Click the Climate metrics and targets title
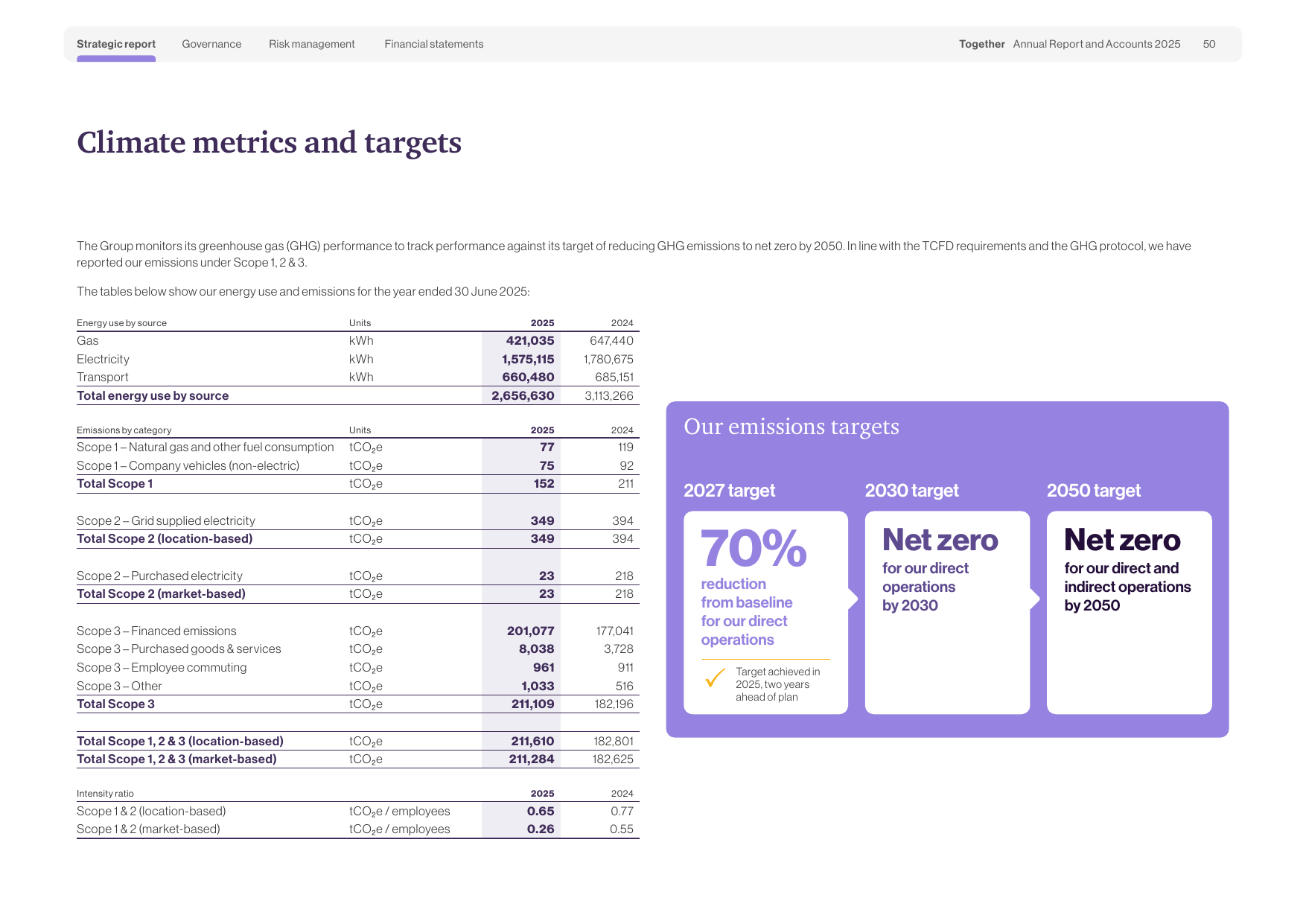The width and height of the screenshot is (1306, 924). coord(269,142)
